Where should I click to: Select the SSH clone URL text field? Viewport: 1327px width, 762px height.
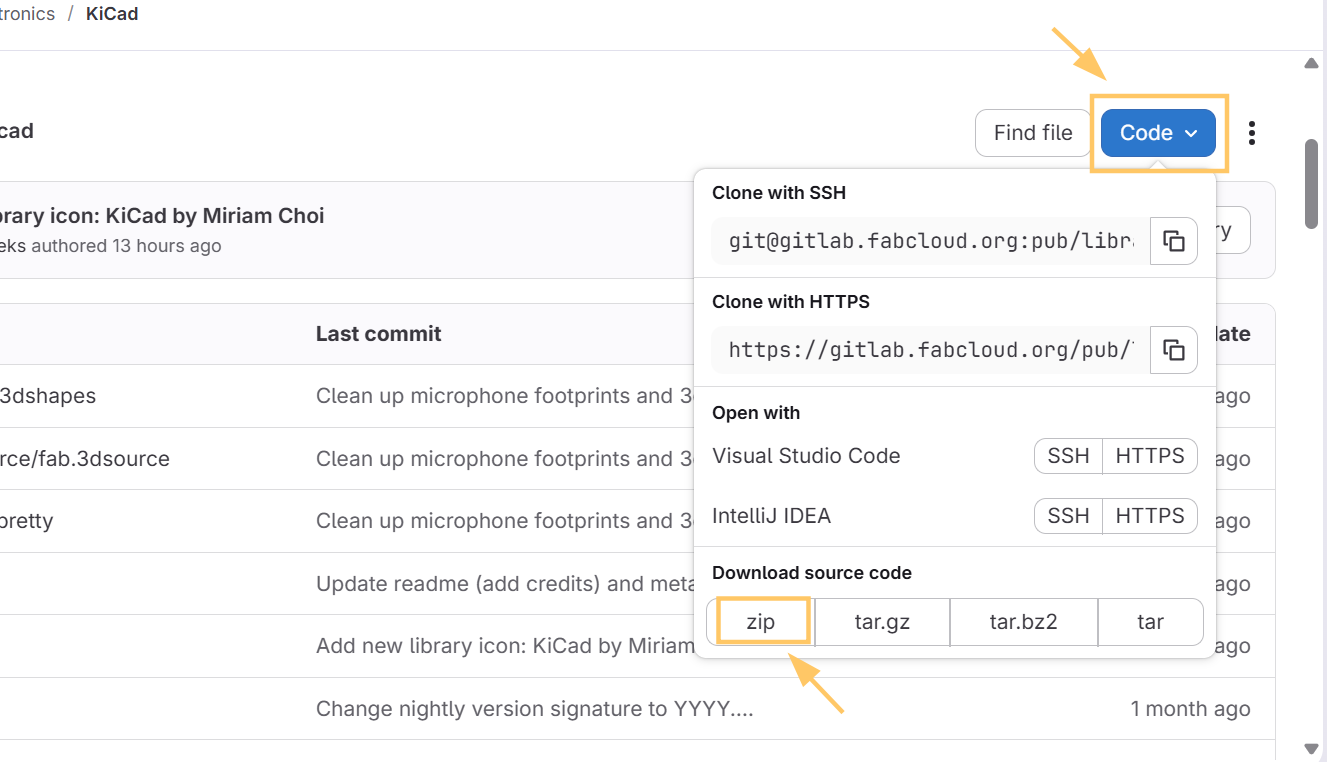(x=928, y=241)
